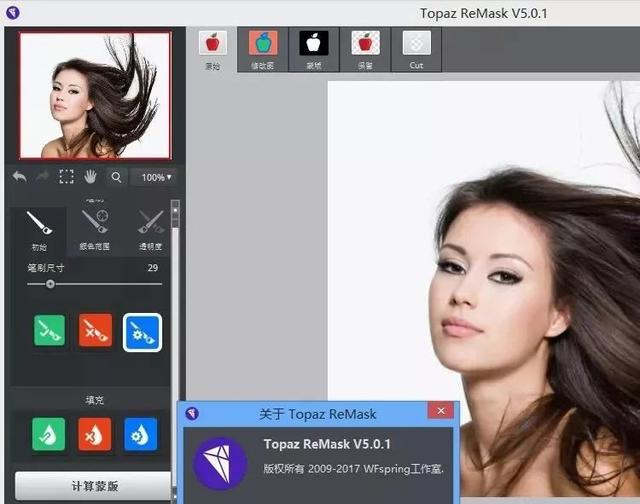The width and height of the screenshot is (640, 504).
Task: Switch to the keep view with checkered apple
Action: pyautogui.click(x=365, y=50)
